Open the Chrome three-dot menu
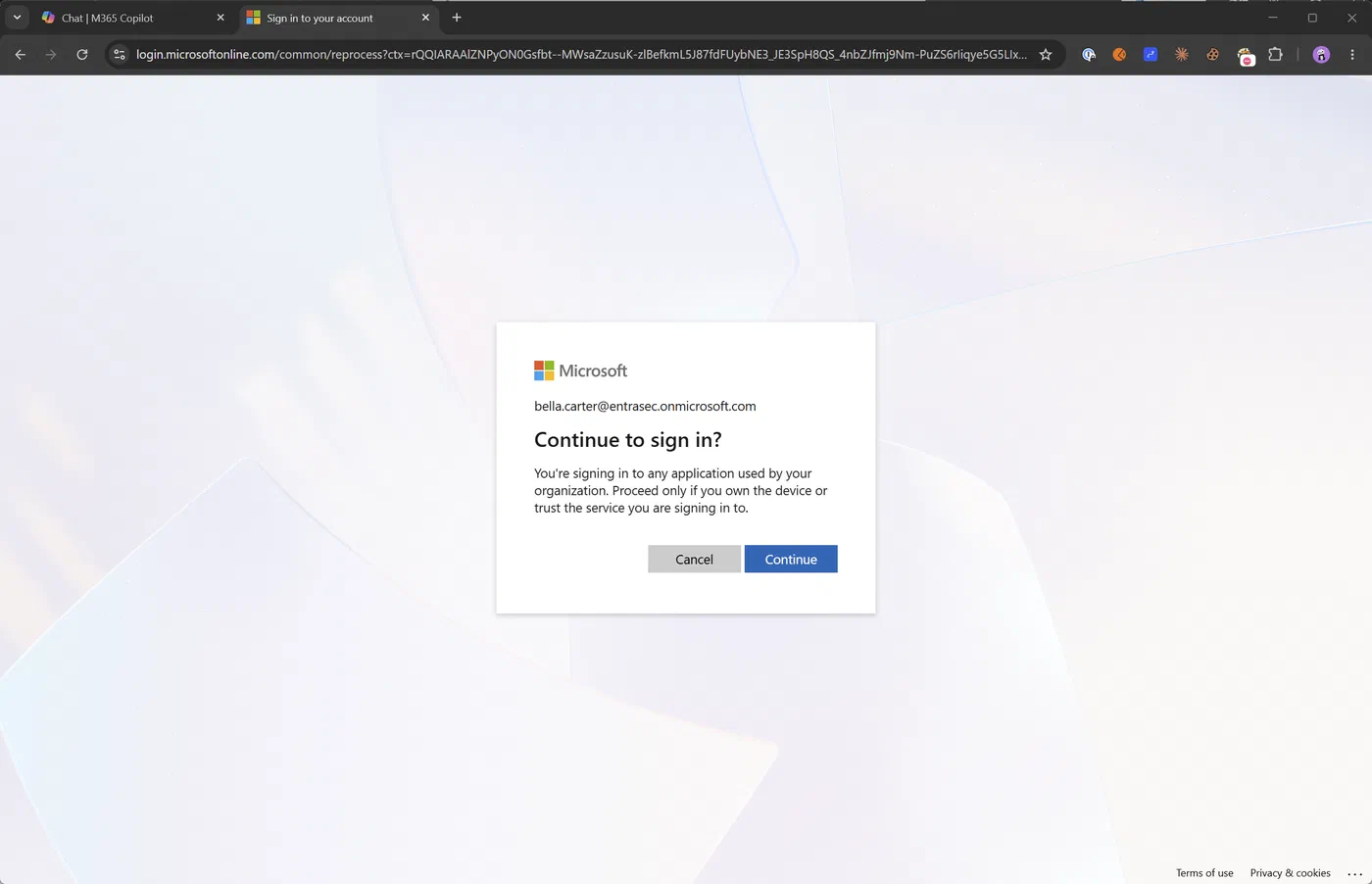 (x=1352, y=55)
